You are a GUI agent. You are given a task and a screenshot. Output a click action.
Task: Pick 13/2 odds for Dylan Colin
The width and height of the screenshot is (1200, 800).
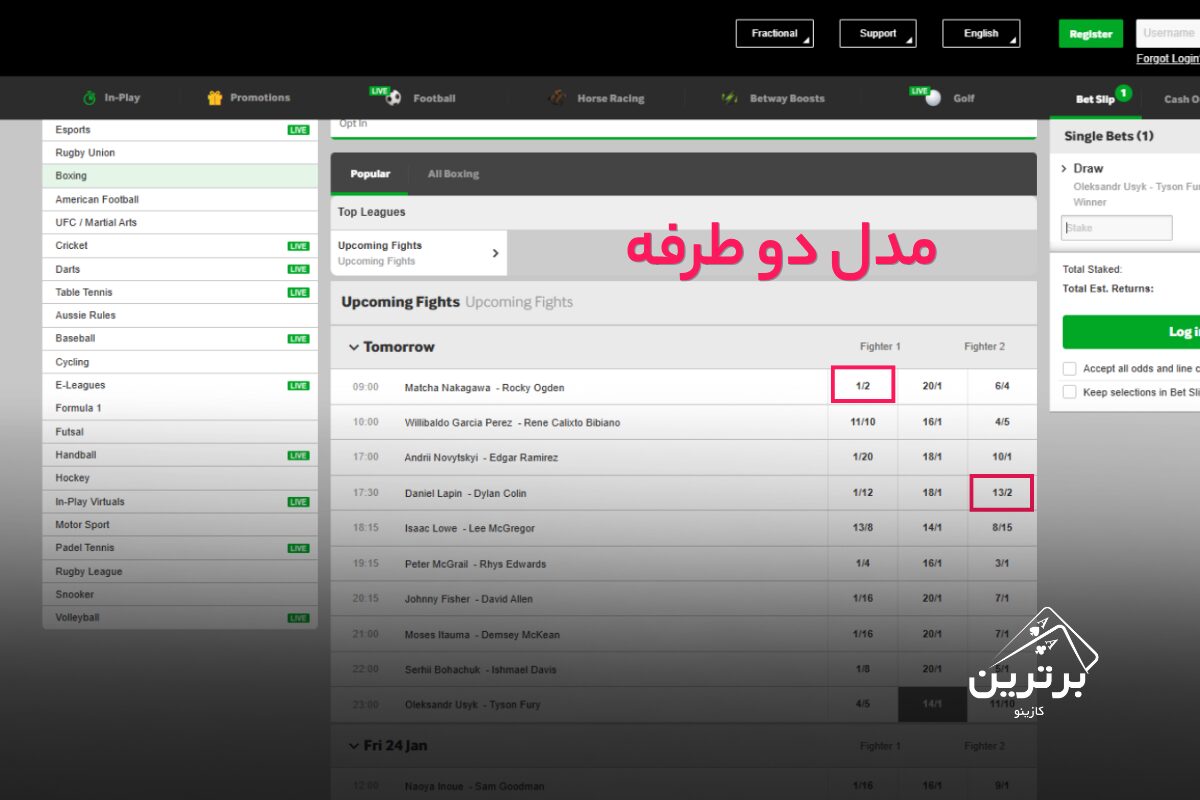(1002, 493)
